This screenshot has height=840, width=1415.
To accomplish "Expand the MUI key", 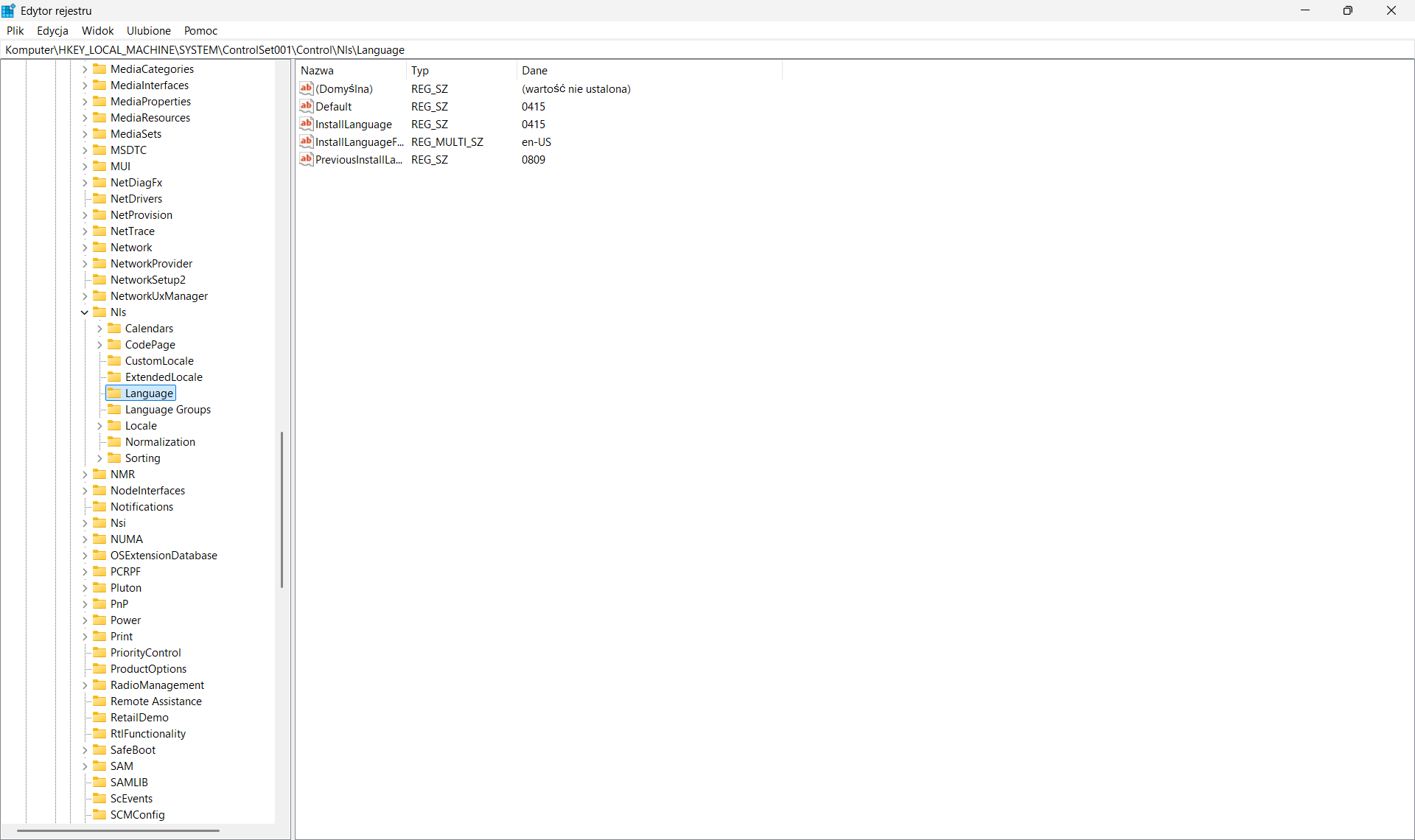I will point(85,167).
